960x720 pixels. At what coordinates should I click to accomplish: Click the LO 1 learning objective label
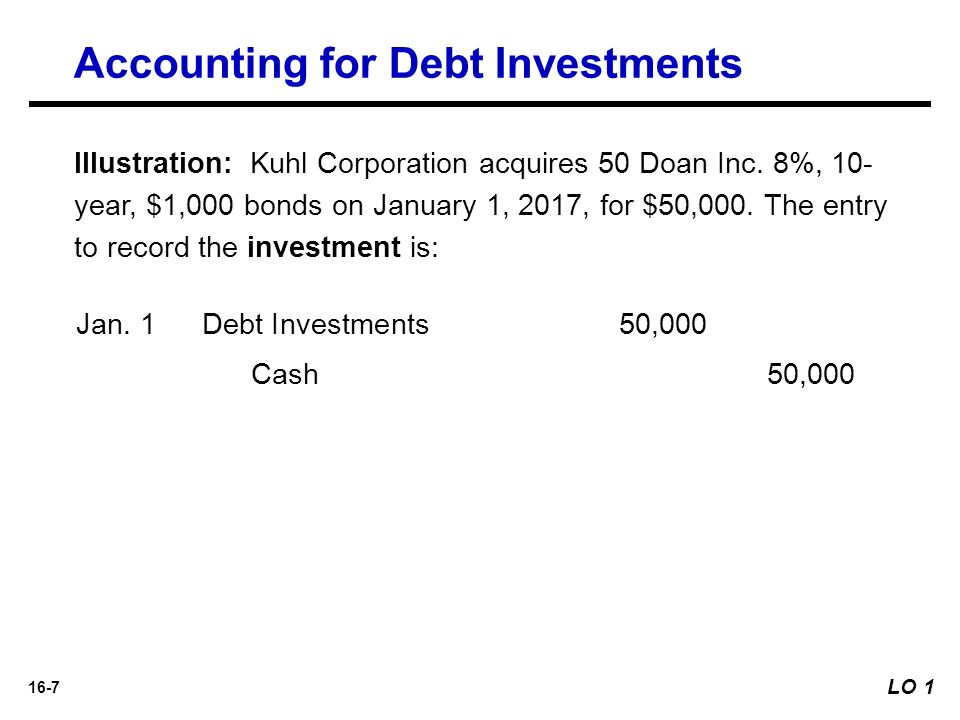click(x=910, y=687)
